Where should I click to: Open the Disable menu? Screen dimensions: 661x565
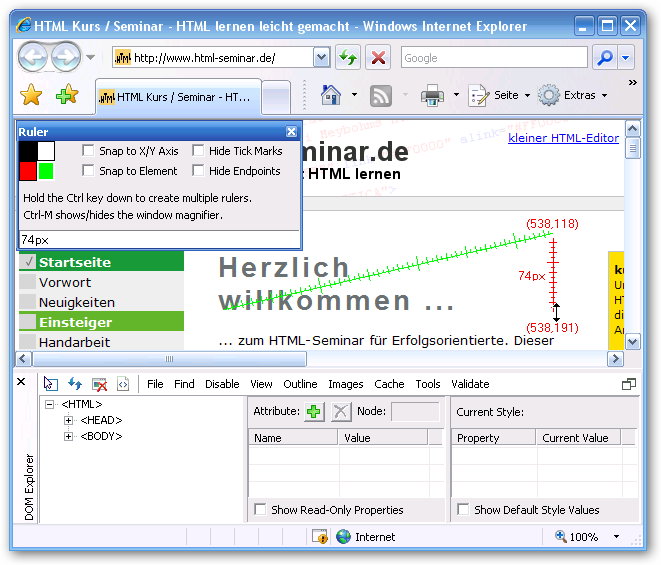222,384
